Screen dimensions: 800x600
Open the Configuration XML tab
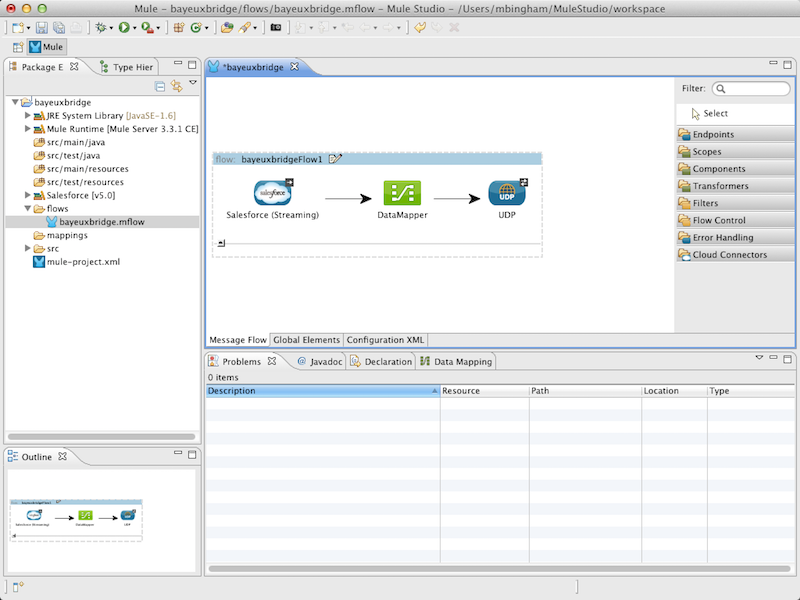click(385, 340)
